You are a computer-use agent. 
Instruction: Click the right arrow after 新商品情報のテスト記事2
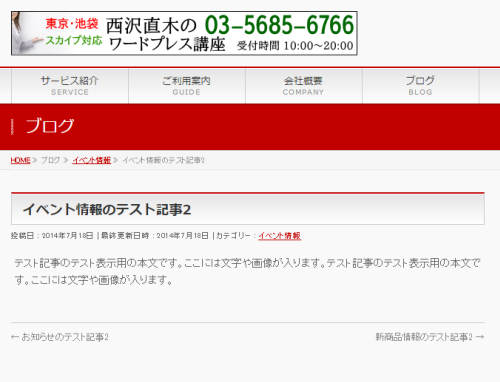pyautogui.click(x=480, y=337)
